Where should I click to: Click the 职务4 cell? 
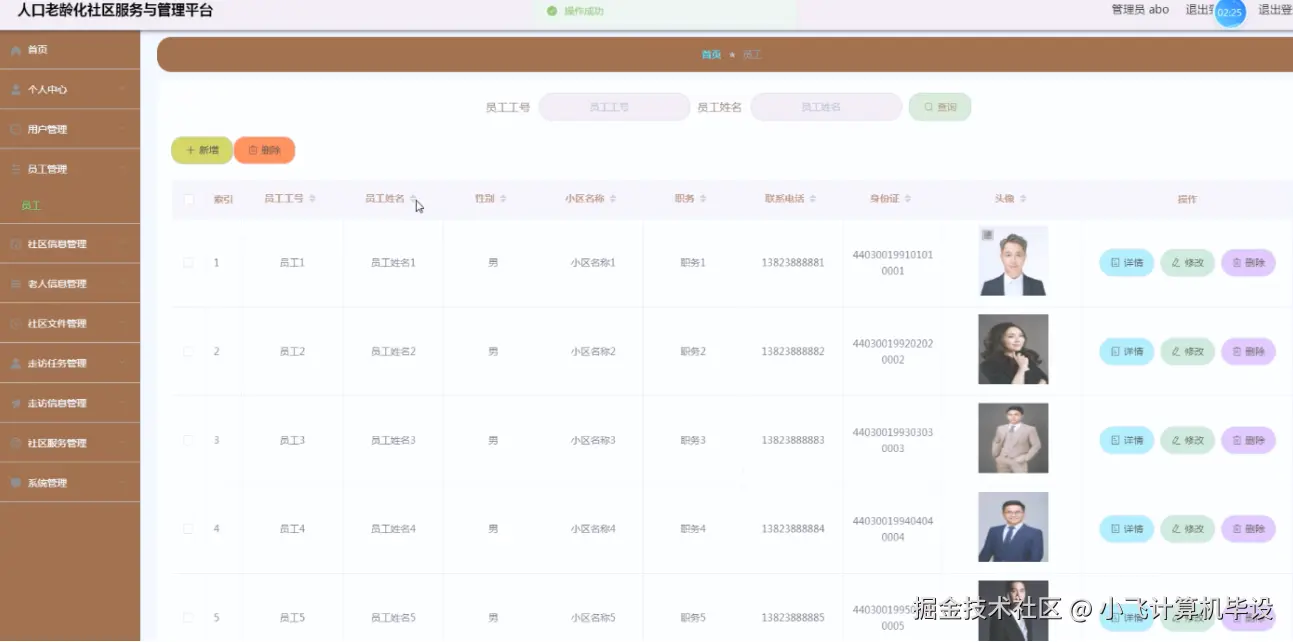click(693, 529)
